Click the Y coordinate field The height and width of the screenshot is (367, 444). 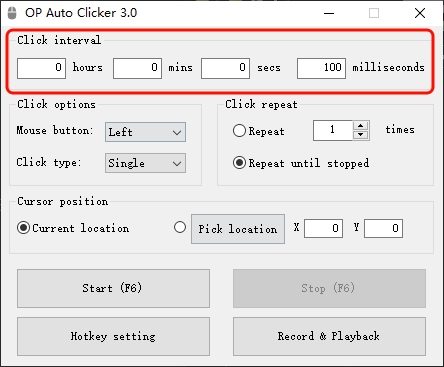tap(383, 228)
